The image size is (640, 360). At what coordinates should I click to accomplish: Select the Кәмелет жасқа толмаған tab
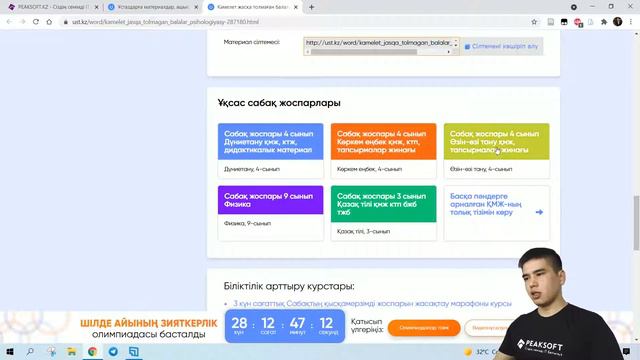point(253,7)
